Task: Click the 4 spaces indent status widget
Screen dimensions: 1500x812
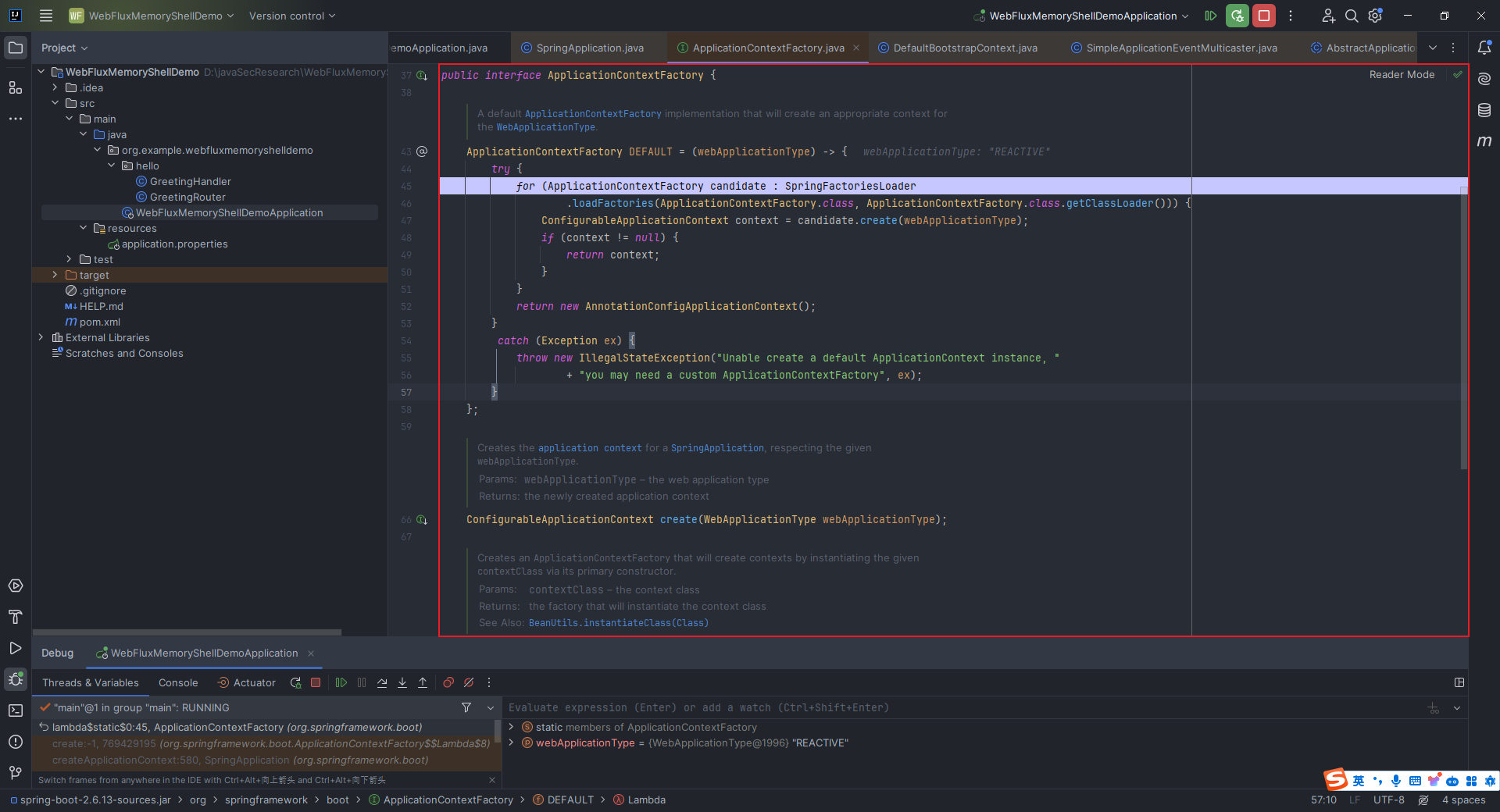Action: click(x=1463, y=800)
